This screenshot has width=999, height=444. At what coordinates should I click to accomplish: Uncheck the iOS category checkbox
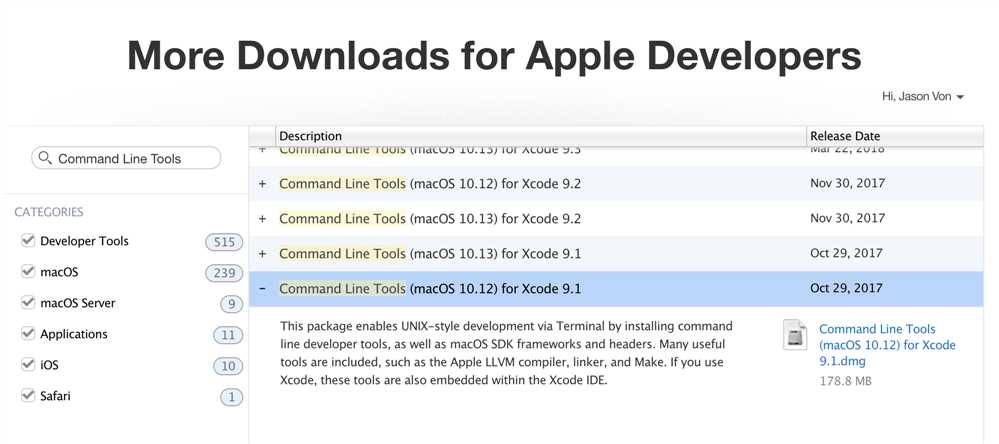coord(27,364)
